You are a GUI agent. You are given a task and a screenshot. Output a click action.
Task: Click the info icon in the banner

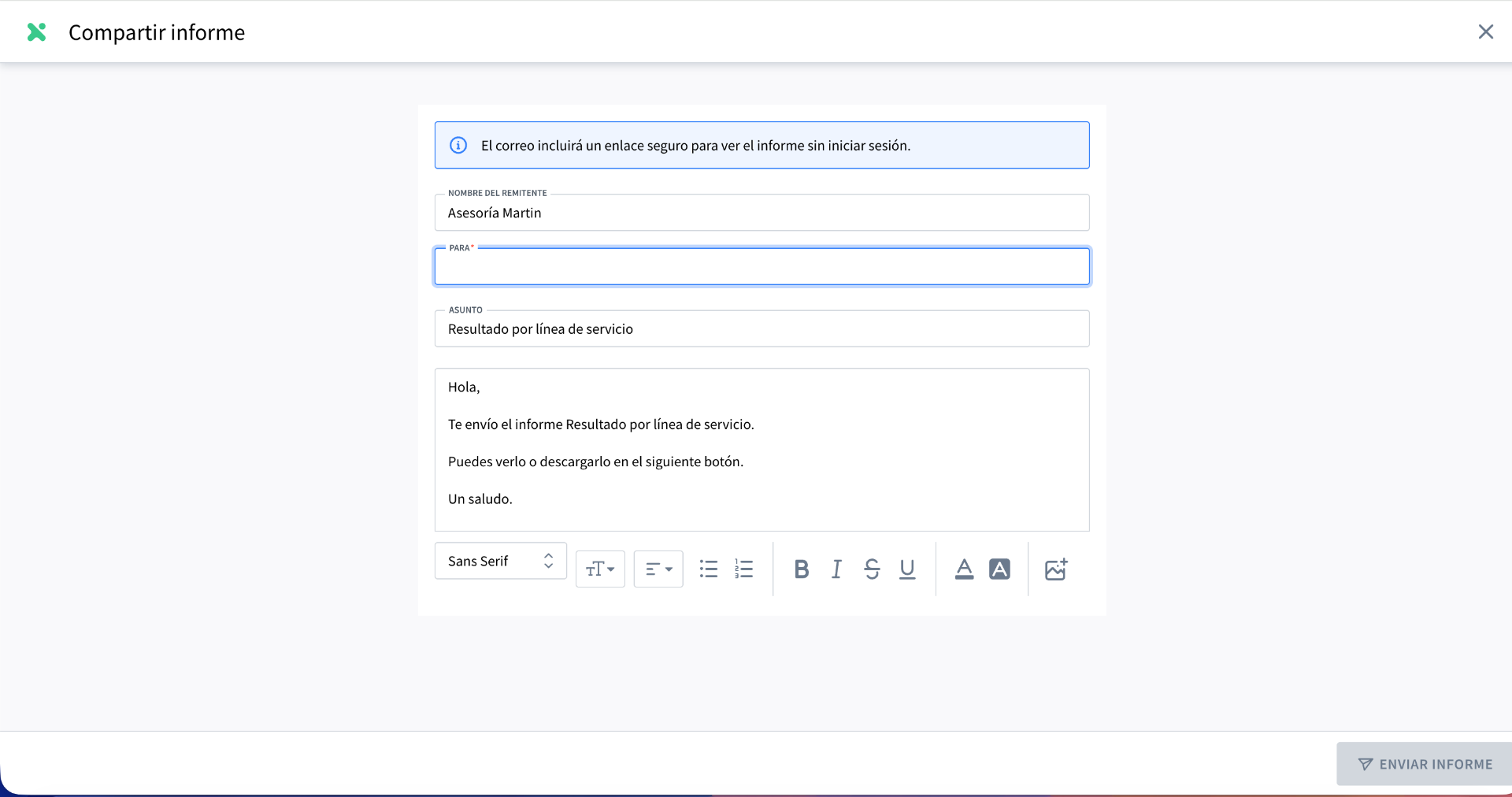[x=458, y=146]
